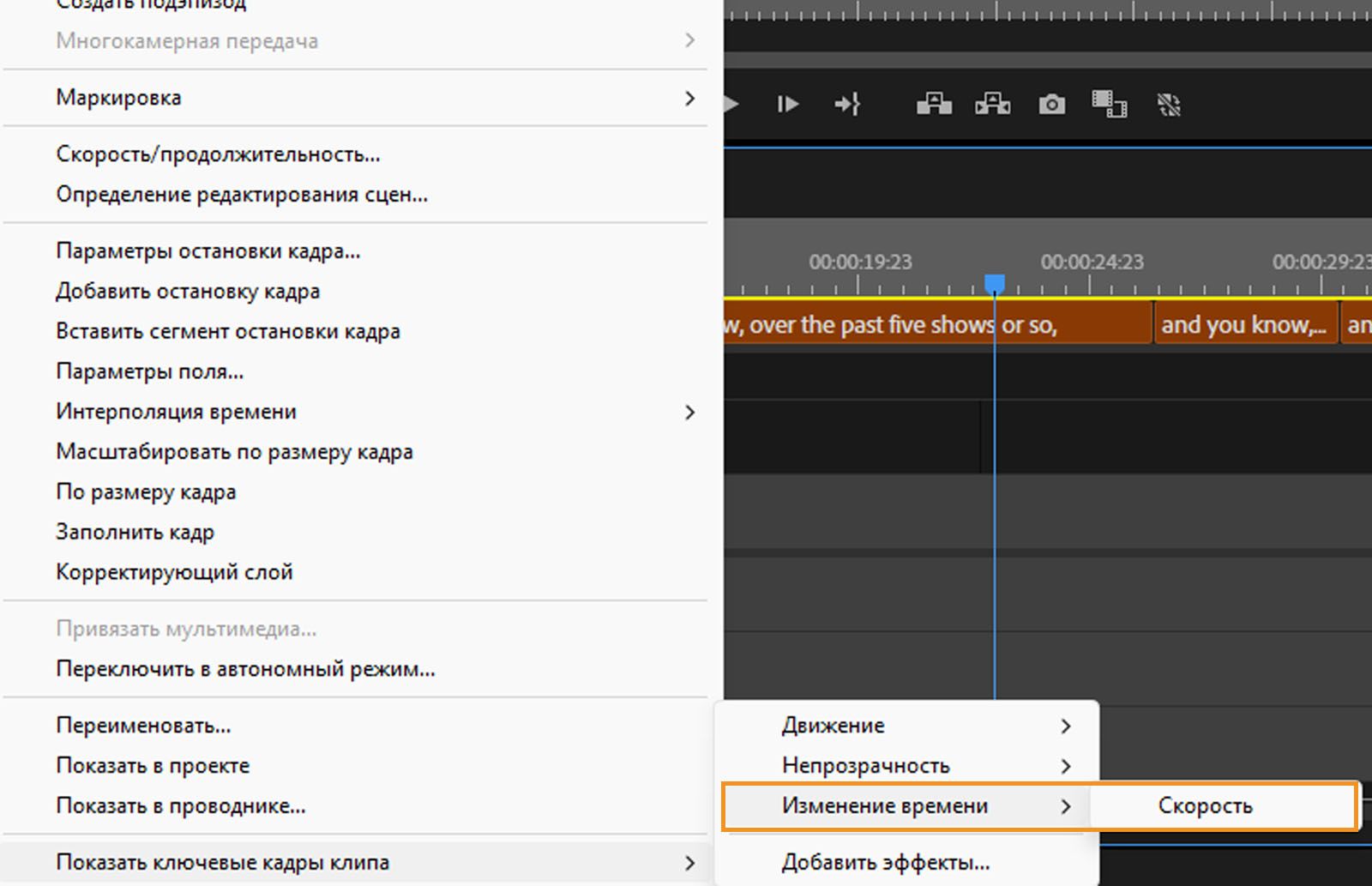Click the blue playhead marker on the ruler
Screen dimensions: 1372x886
tap(995, 284)
